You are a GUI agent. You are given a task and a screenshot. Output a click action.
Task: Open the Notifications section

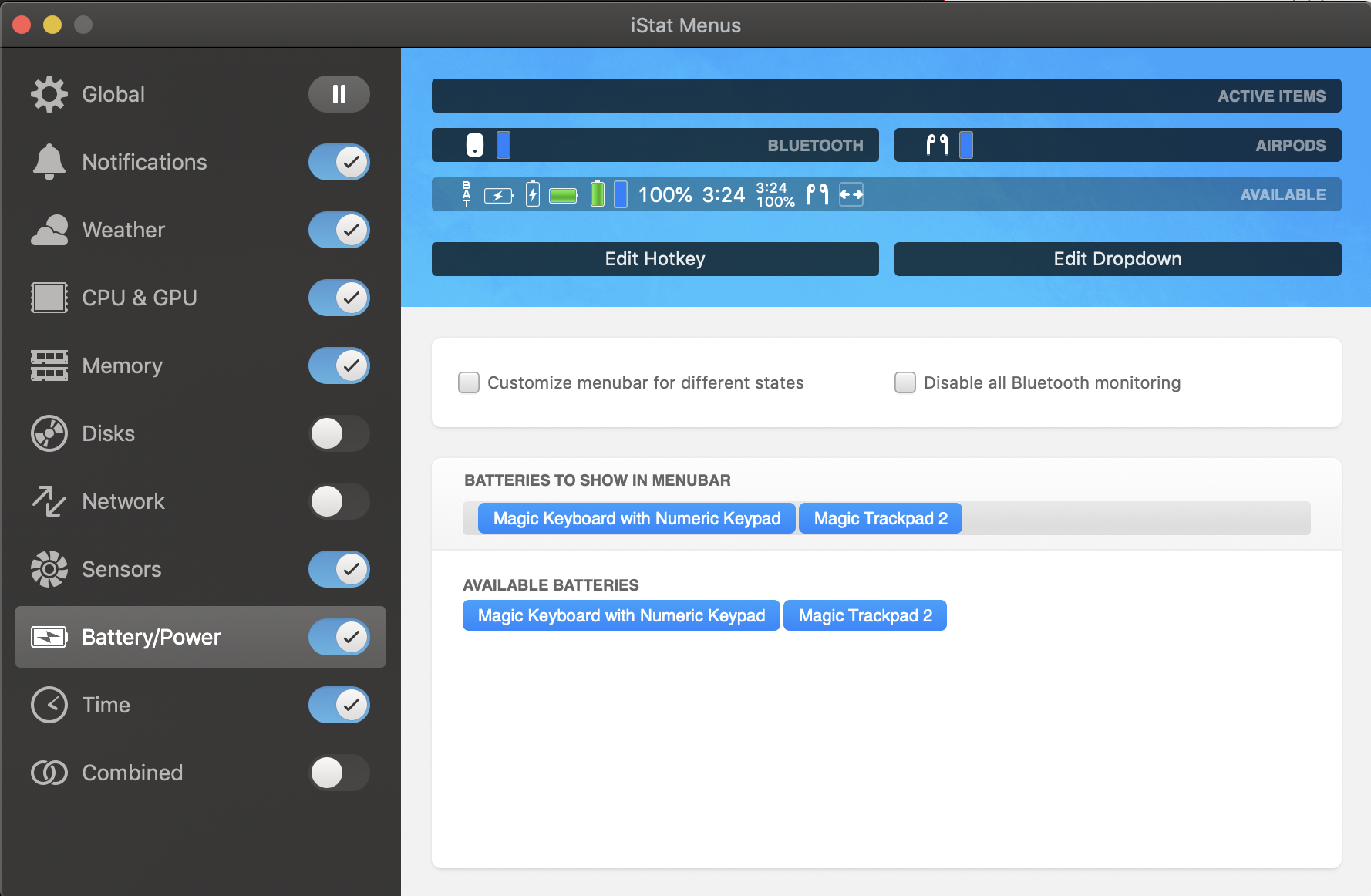pos(144,162)
